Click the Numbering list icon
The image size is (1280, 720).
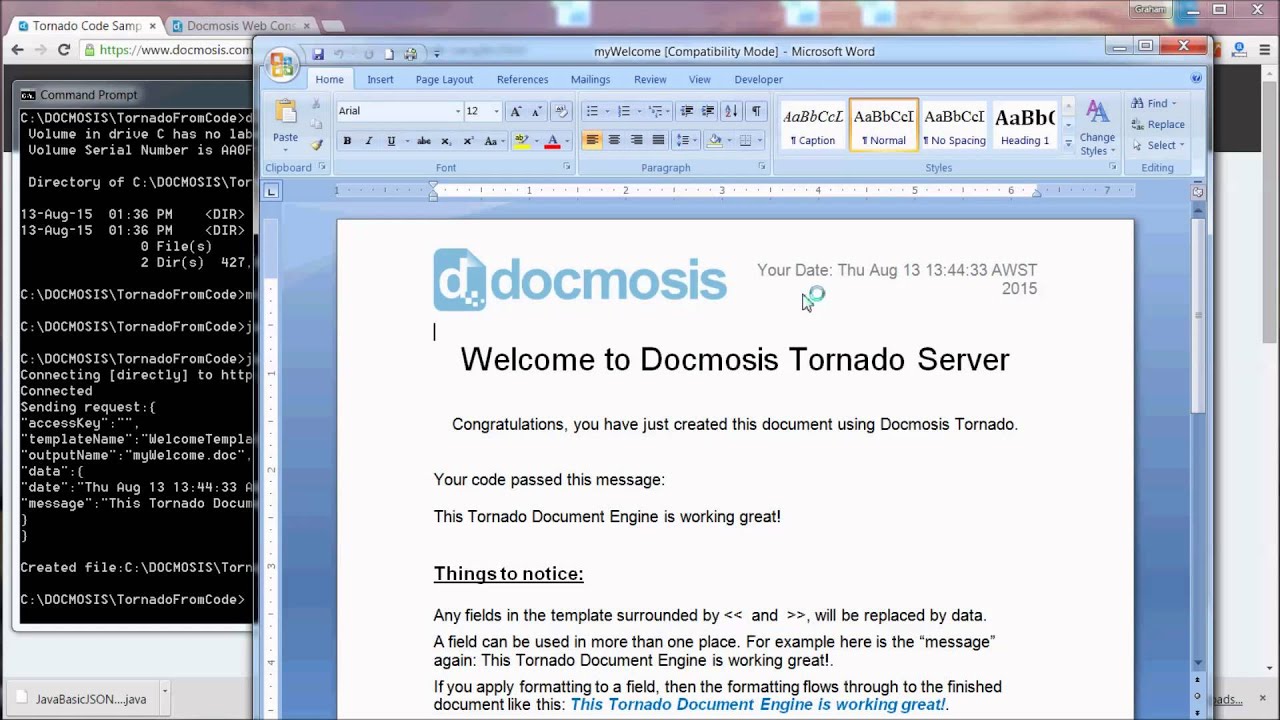click(623, 111)
